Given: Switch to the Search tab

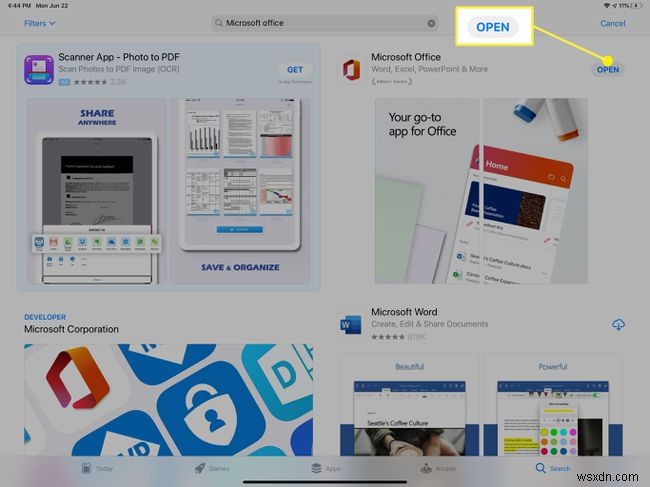Looking at the screenshot, I should pyautogui.click(x=553, y=468).
